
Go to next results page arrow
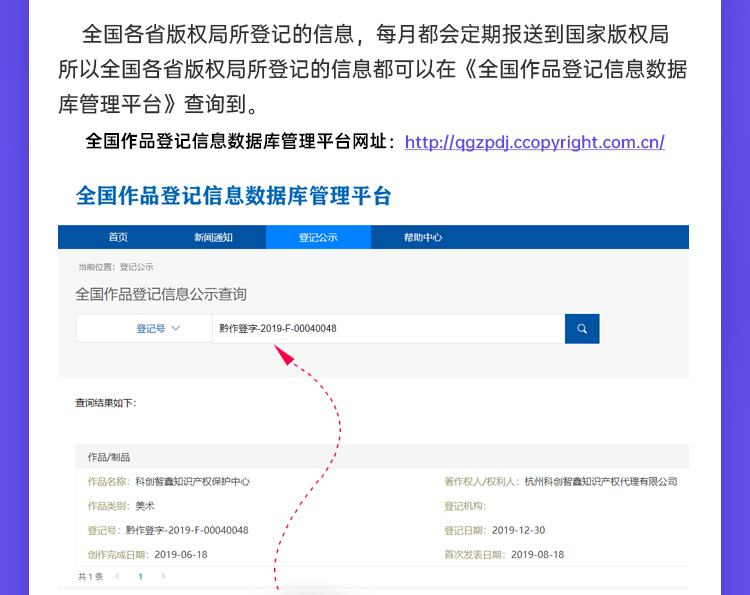(x=163, y=577)
